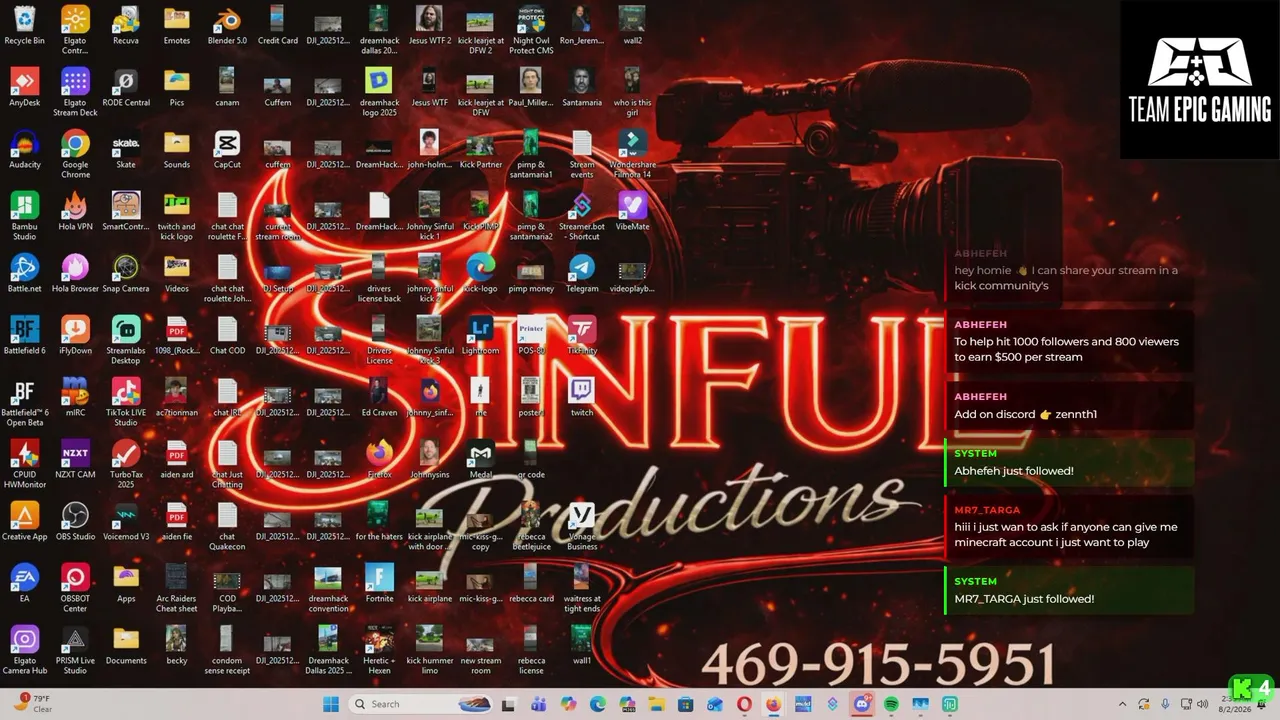Screen dimensions: 1280x720
Task: Show hidden system tray icons
Action: pyautogui.click(x=1122, y=704)
